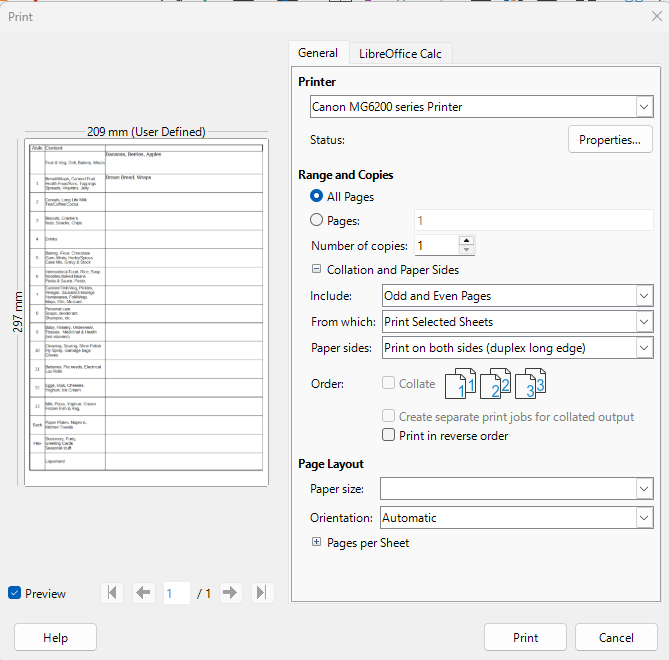Go to the next preview page
The width and height of the screenshot is (669, 660).
231,593
